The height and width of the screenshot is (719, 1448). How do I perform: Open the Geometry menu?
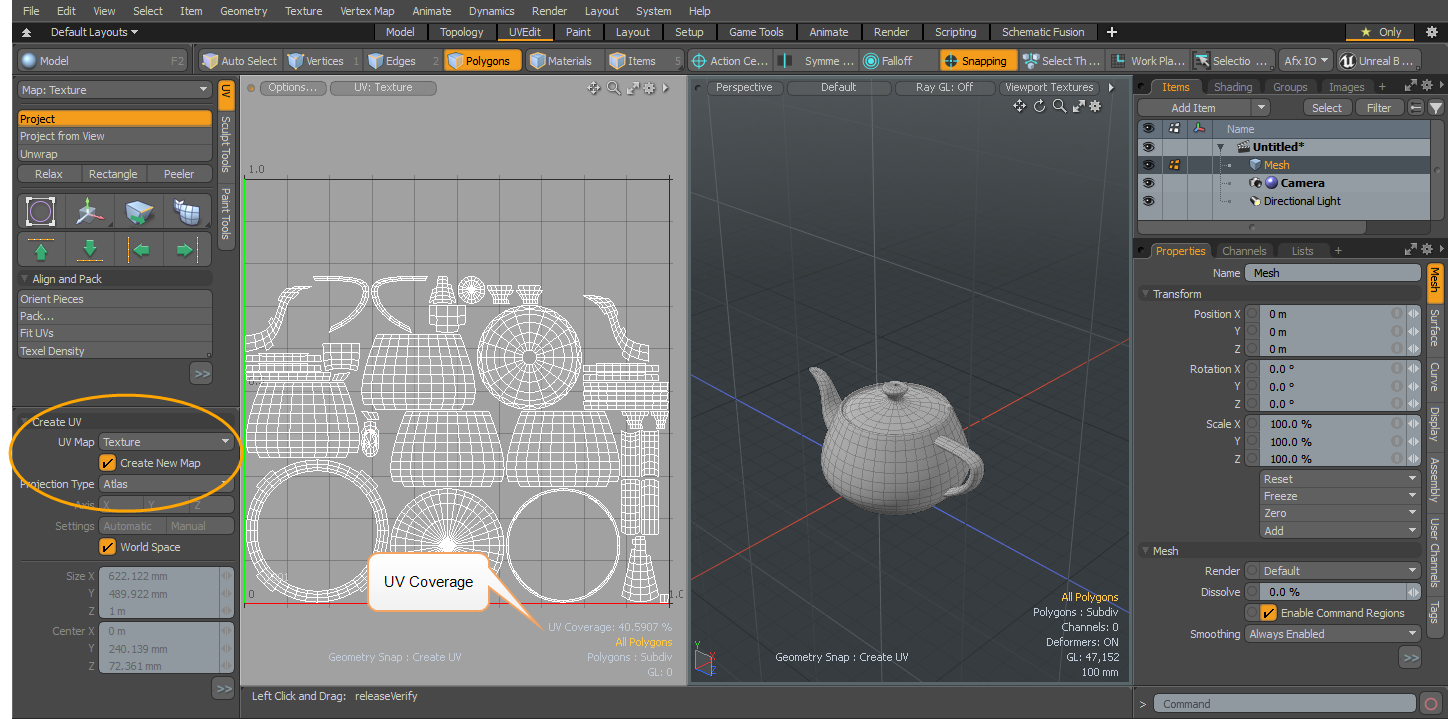[x=244, y=11]
